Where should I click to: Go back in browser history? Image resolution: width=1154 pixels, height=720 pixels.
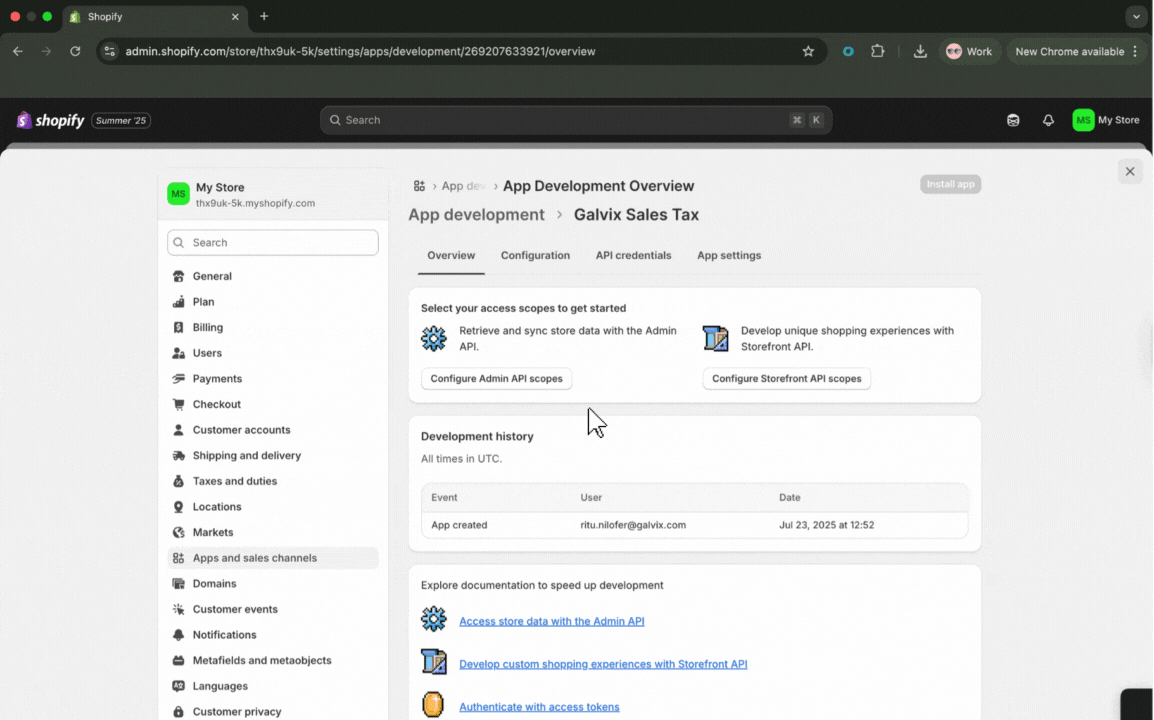pos(18,52)
